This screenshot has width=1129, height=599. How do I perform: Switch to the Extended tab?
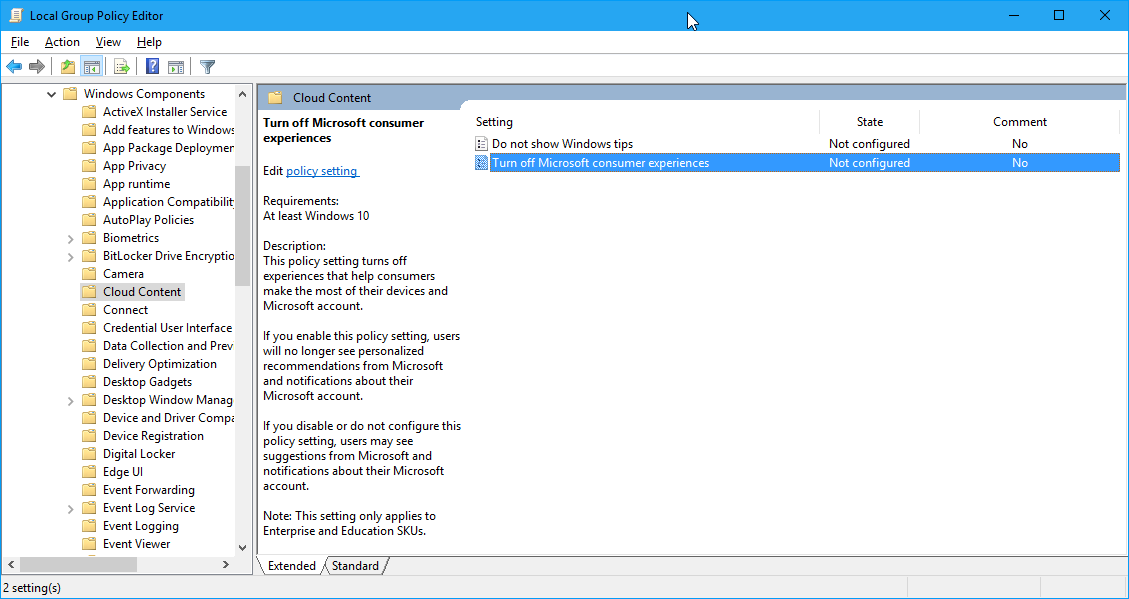[x=292, y=566]
